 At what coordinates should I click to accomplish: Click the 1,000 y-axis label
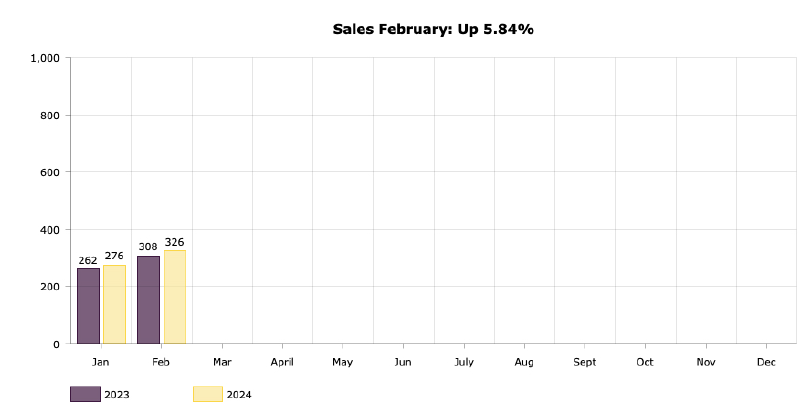(46, 58)
